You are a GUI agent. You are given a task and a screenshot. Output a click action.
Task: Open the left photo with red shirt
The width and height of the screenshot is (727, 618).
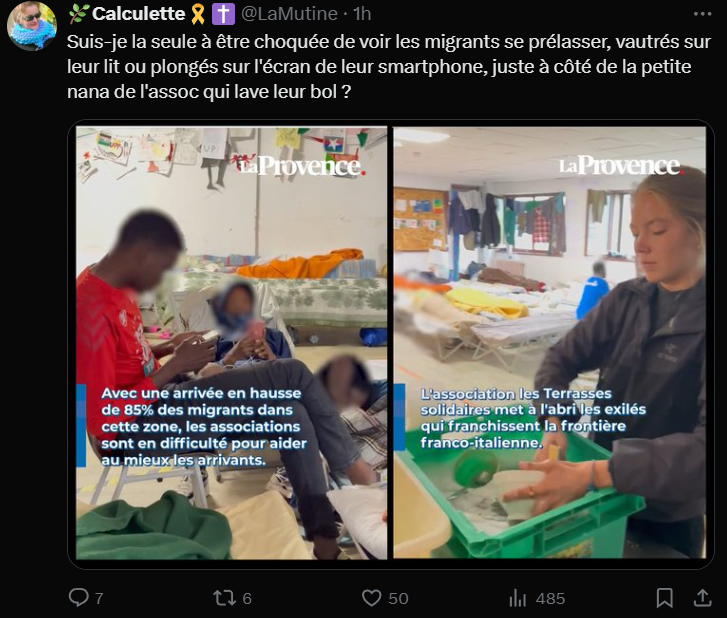[231, 343]
